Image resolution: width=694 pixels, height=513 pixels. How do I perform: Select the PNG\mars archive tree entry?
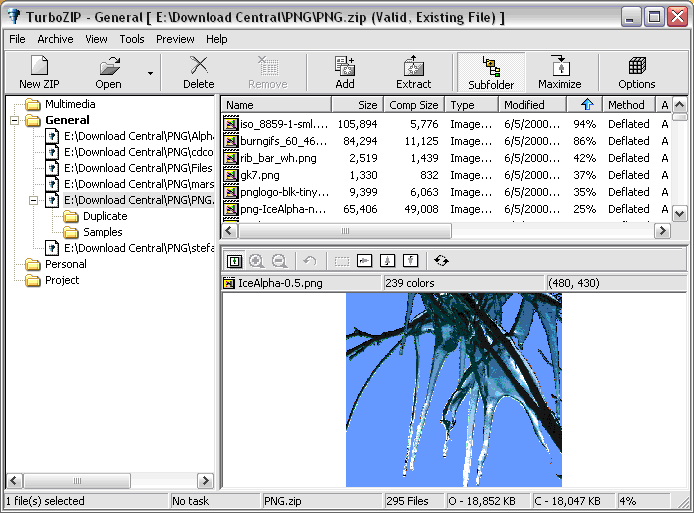click(x=139, y=184)
